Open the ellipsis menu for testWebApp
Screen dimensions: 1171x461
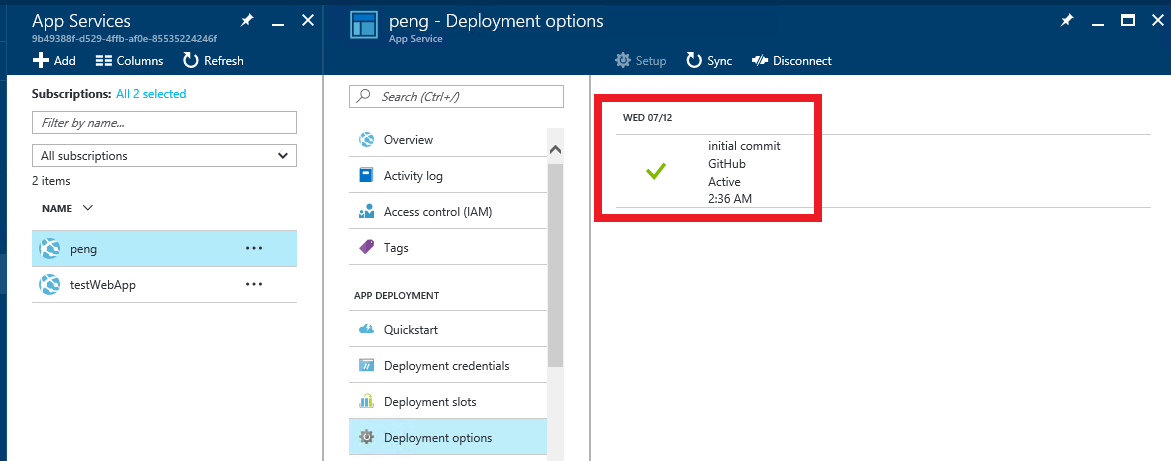click(x=254, y=285)
